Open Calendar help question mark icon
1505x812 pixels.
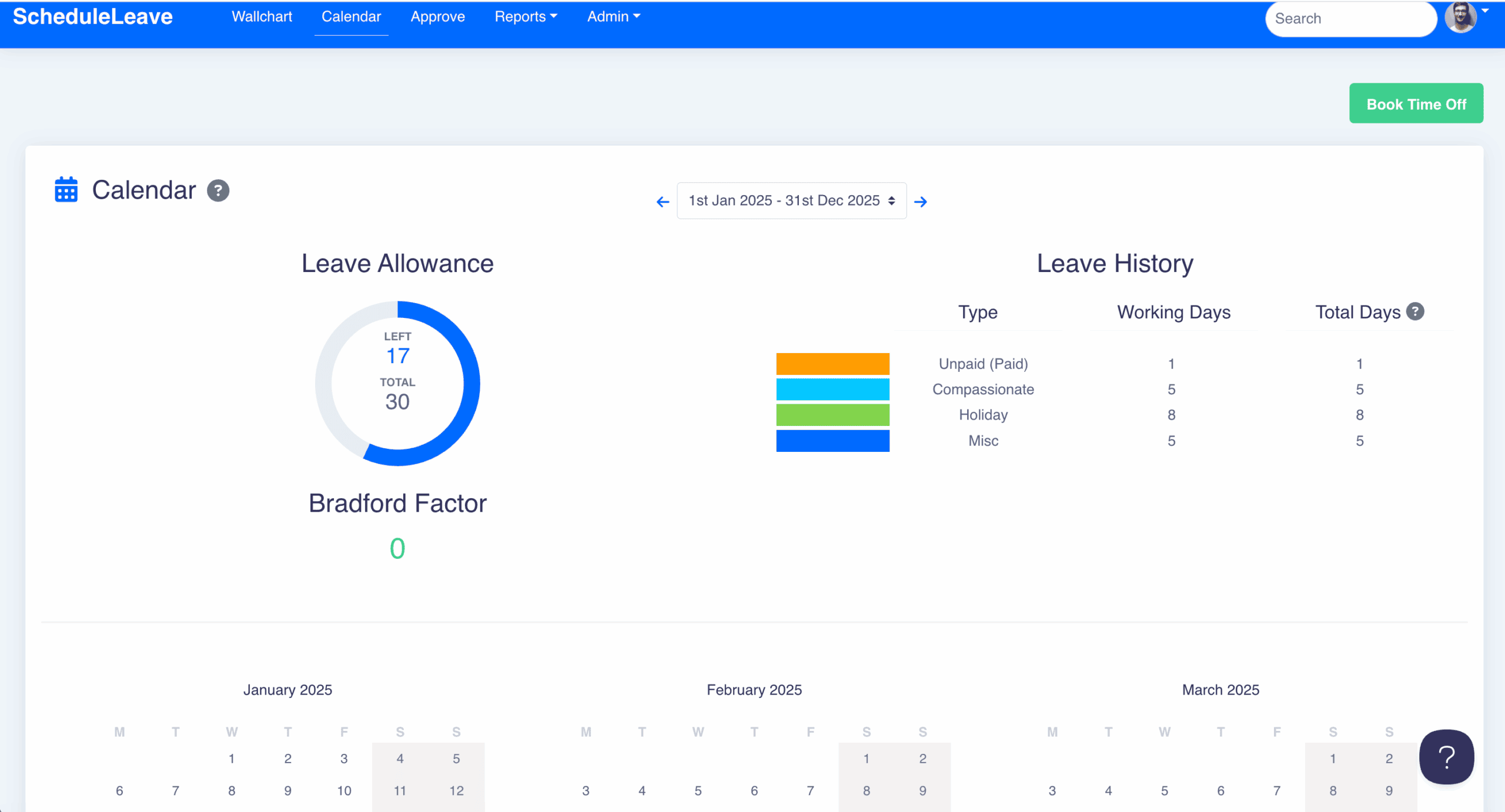pyautogui.click(x=218, y=190)
